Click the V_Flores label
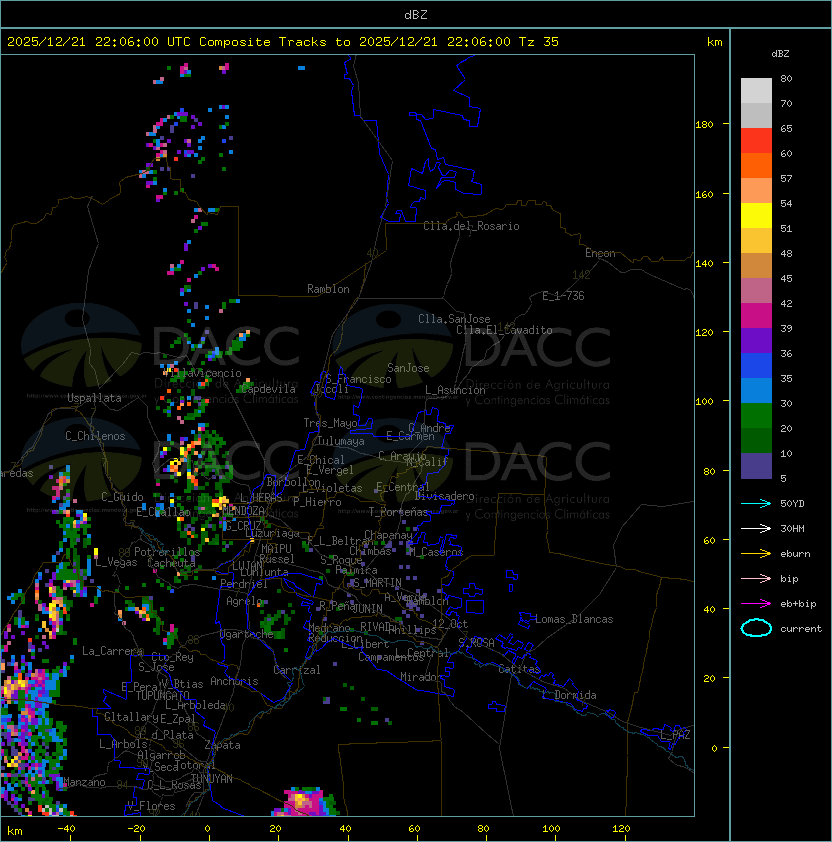 click(x=151, y=806)
